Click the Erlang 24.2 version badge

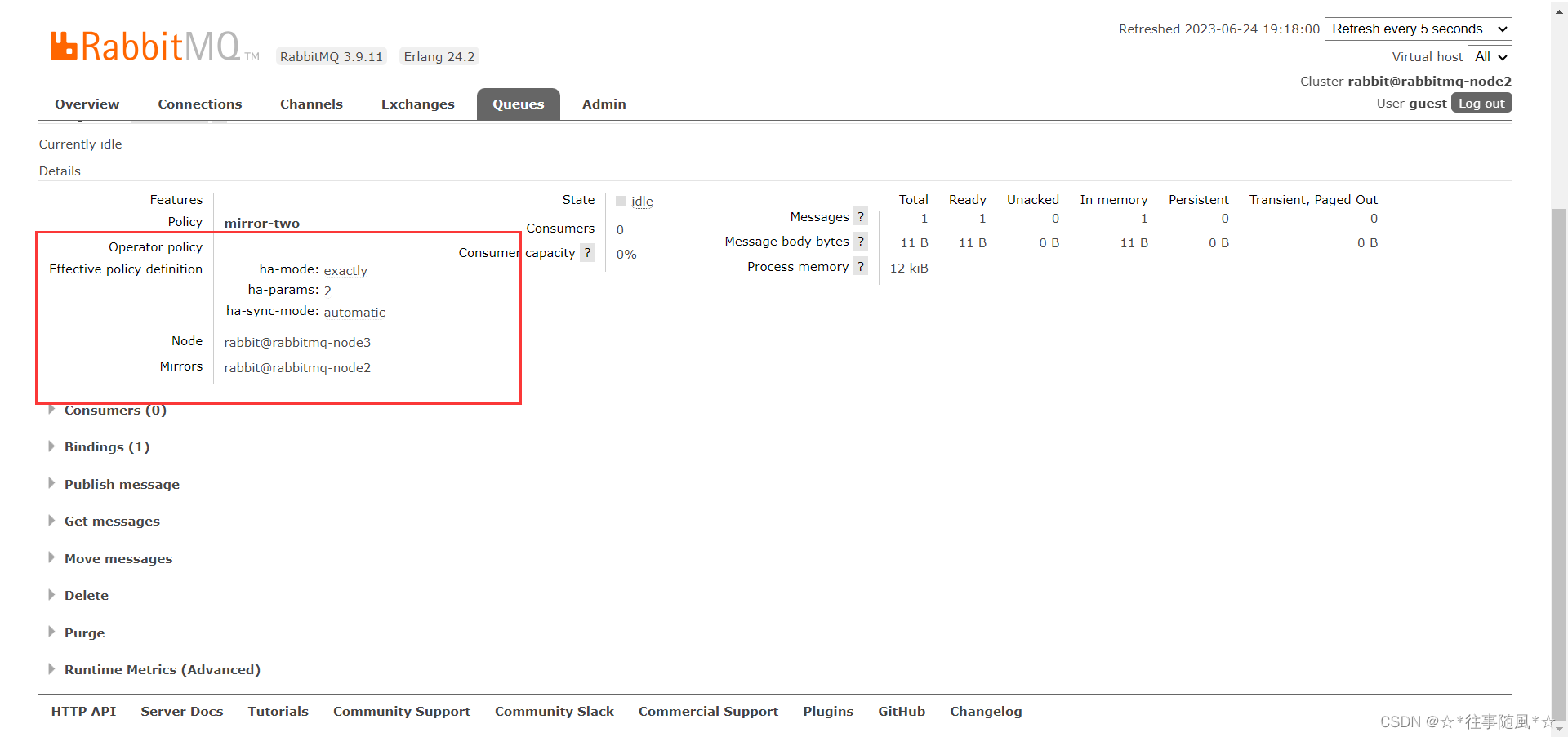click(439, 56)
